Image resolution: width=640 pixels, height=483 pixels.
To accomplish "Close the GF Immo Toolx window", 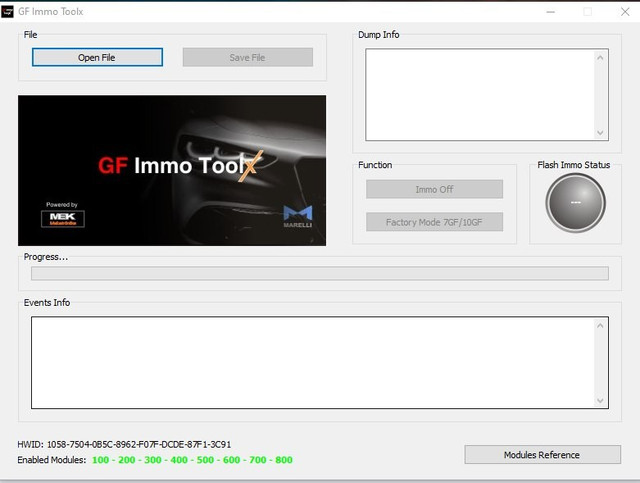I will tap(625, 12).
